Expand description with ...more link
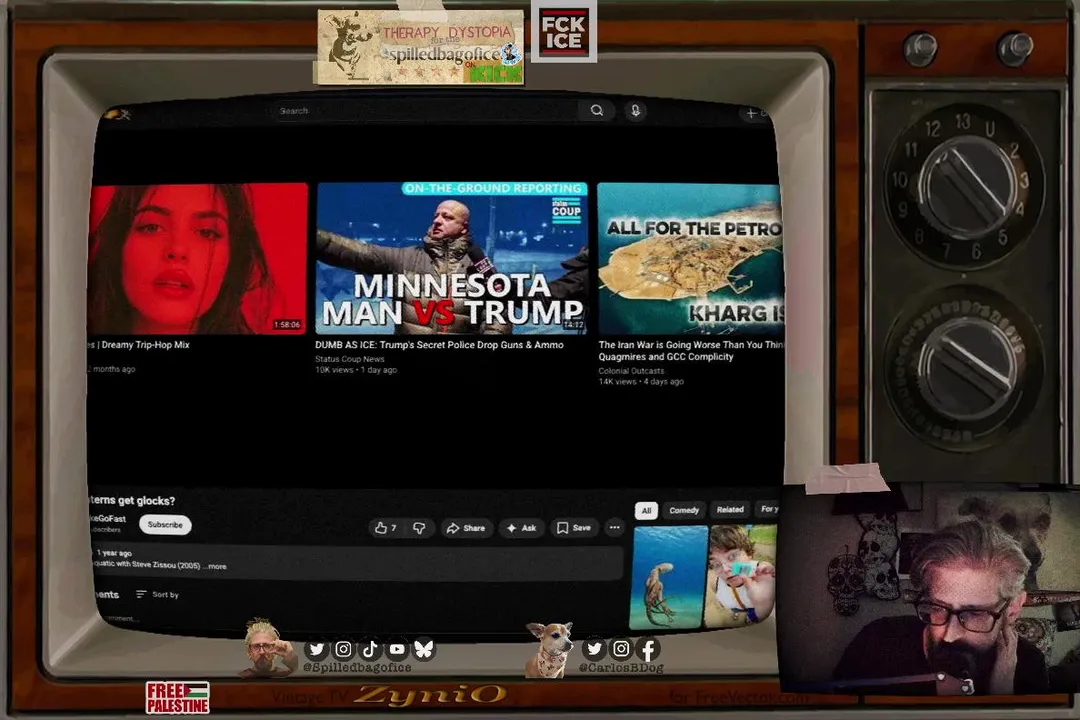Screen dimensions: 1080x720 coord(215,566)
